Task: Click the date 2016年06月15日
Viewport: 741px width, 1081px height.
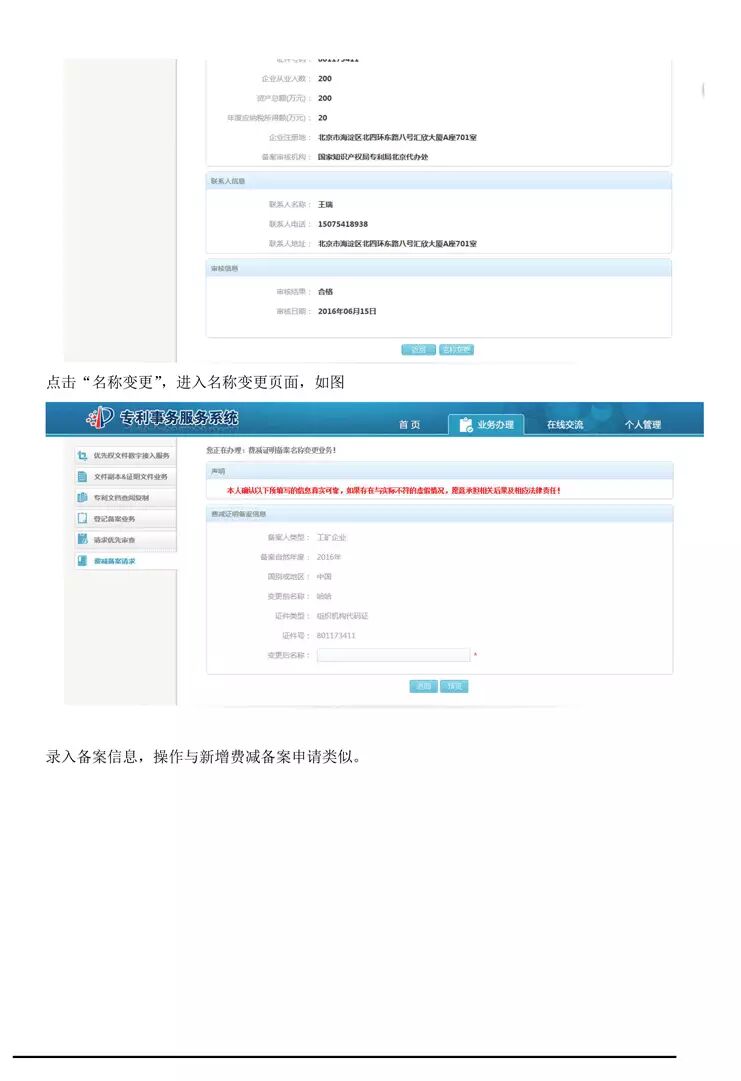Action: click(347, 312)
